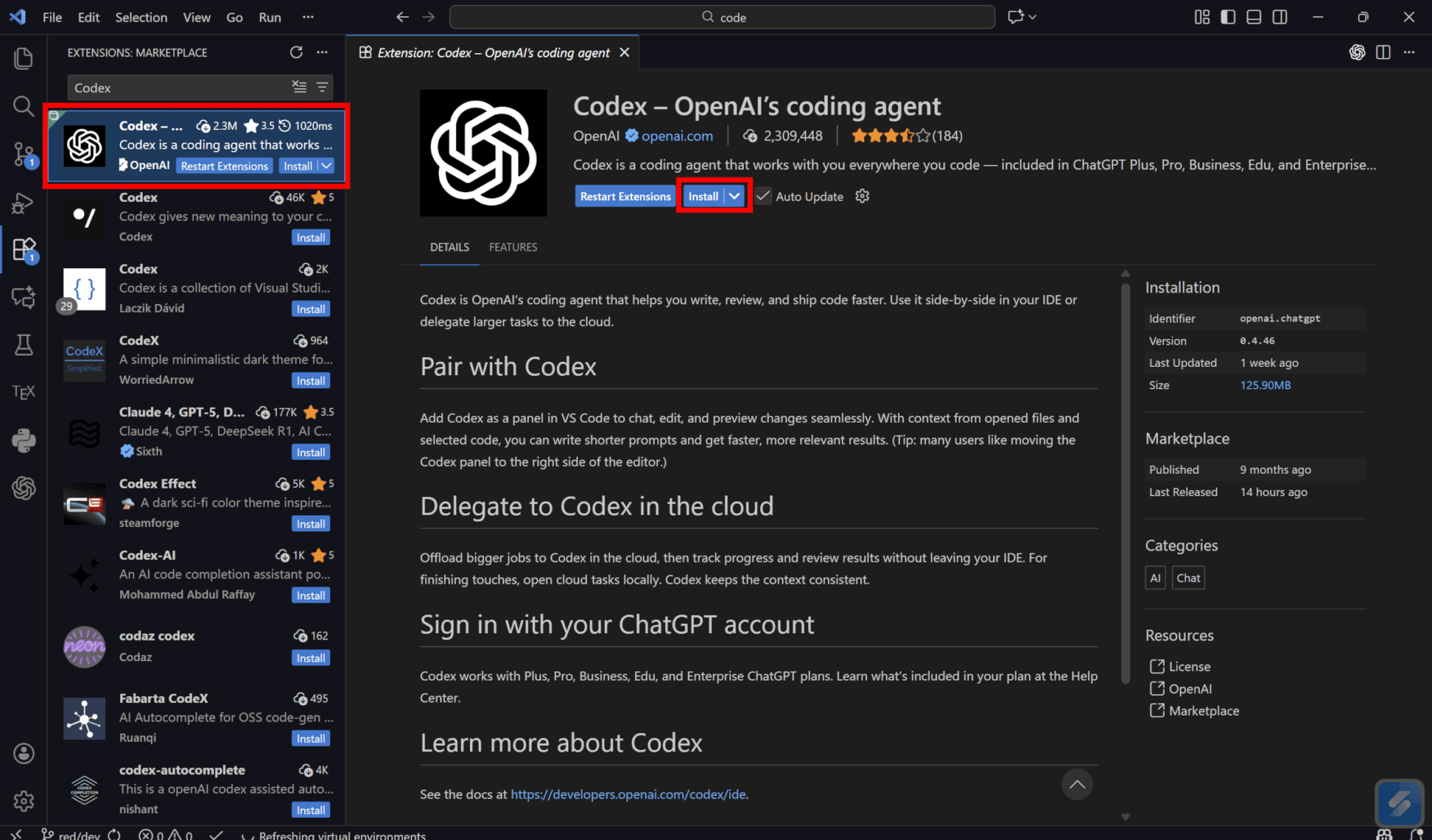Click the Restart Extensions button on detail page
Screen dimensions: 1432x840
click(625, 196)
